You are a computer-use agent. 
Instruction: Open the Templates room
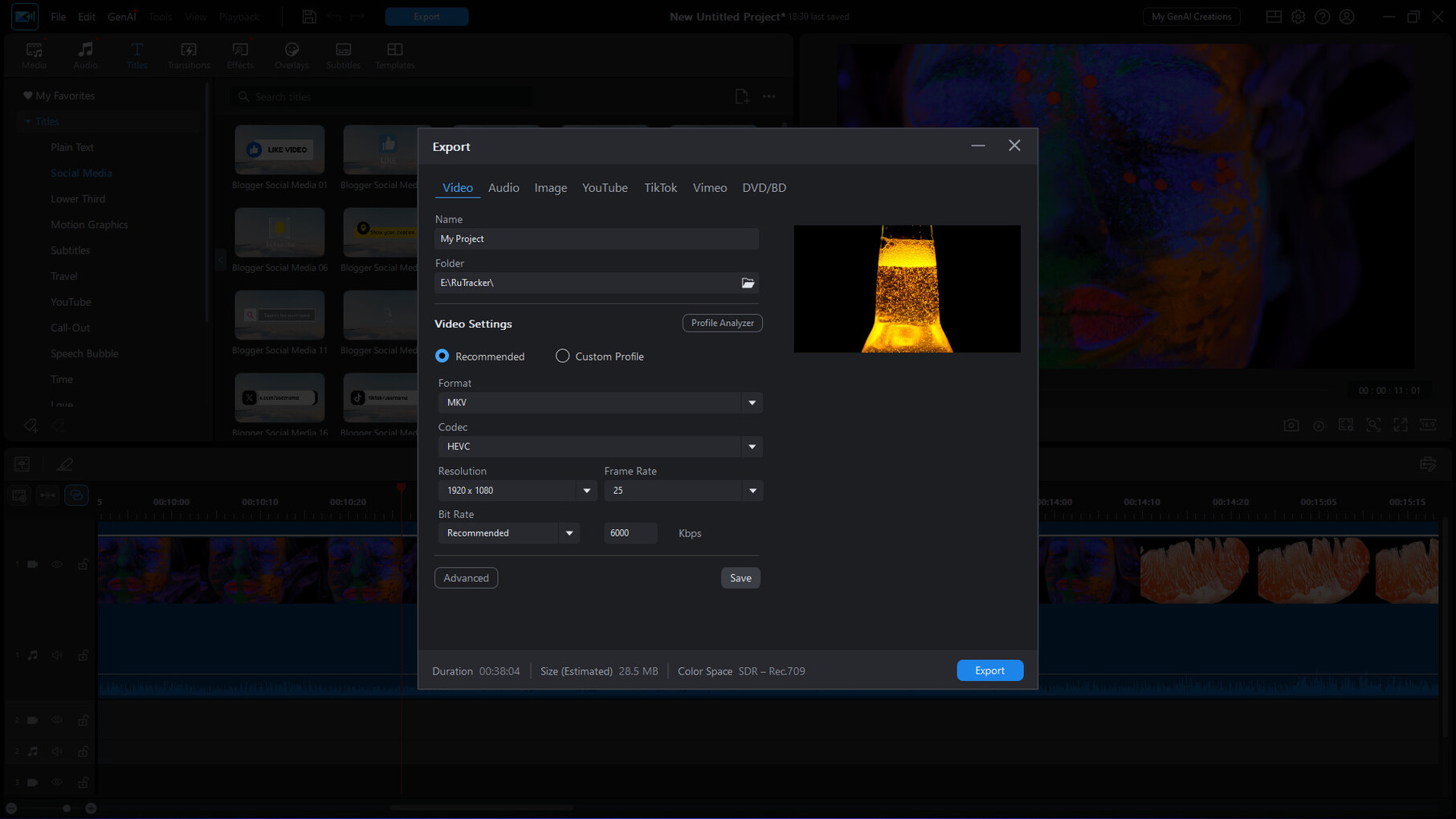394,55
